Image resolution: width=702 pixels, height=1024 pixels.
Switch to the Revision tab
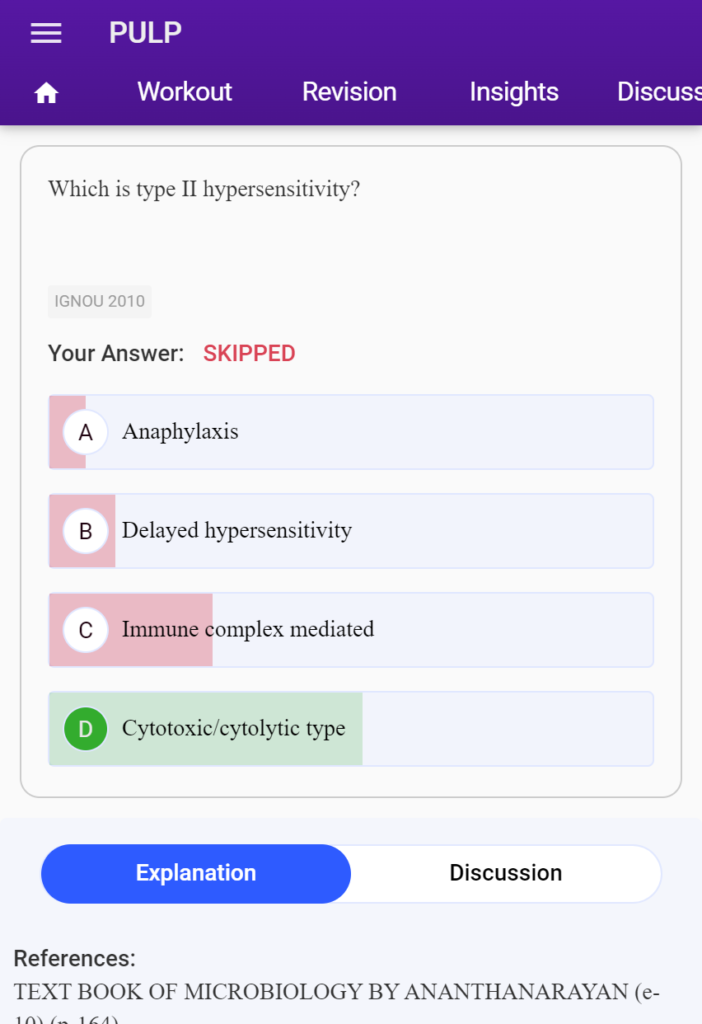(x=349, y=92)
